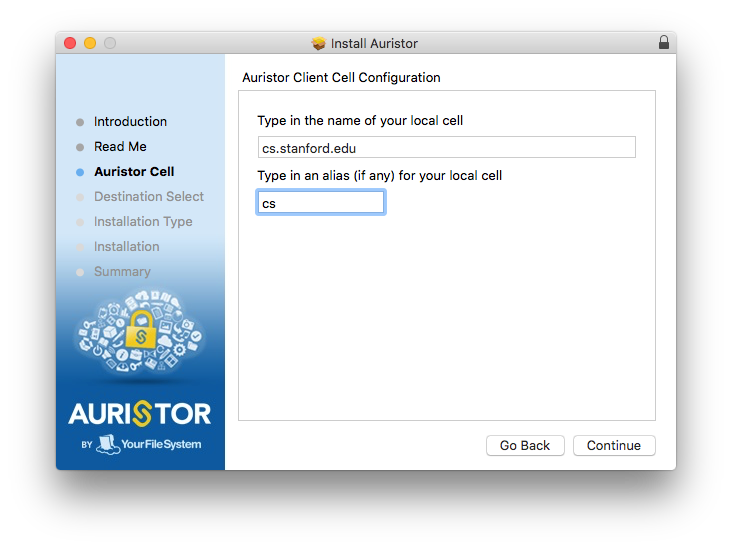Click the blue bullet beside Auristor Cell

80,172
